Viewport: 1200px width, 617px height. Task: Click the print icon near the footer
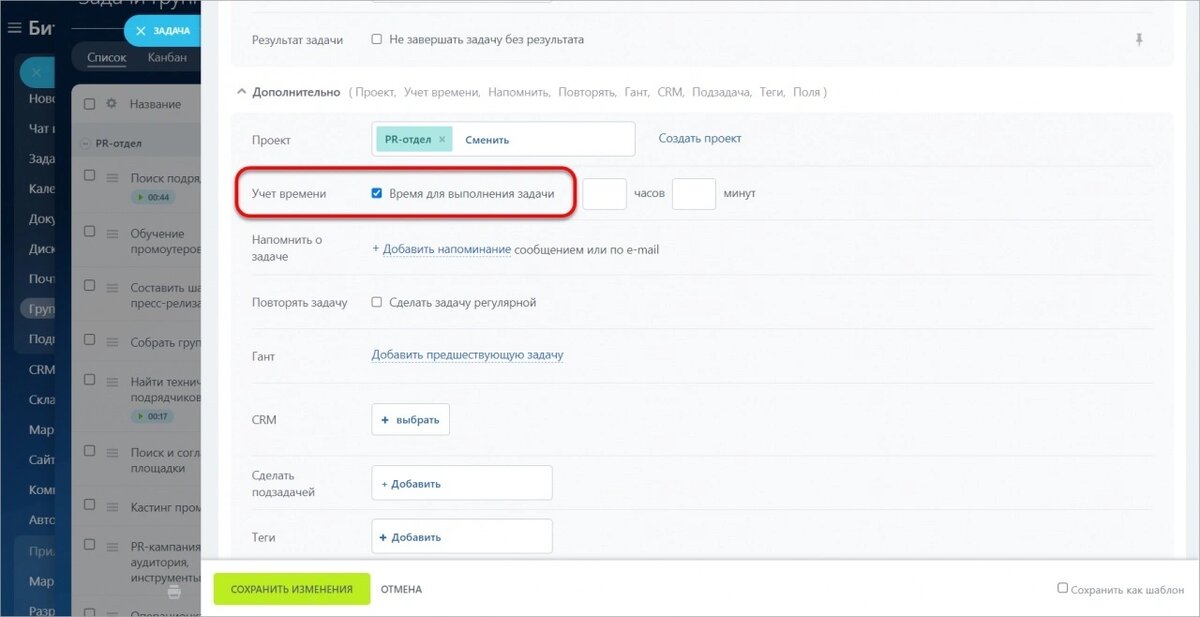[x=174, y=592]
